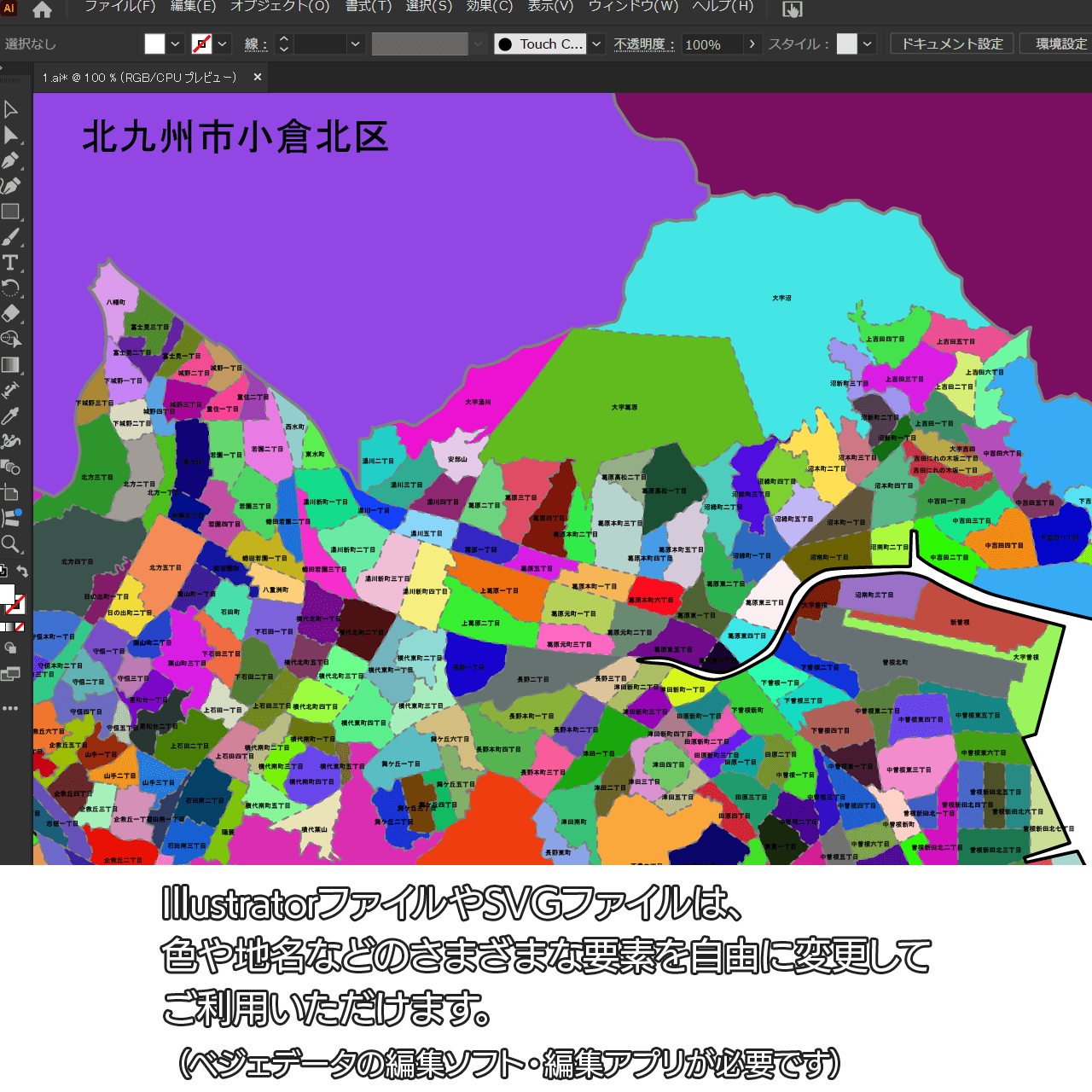The width and height of the screenshot is (1092, 1092).
Task: Open the Touch Calligraphic brush dropdown
Action: click(x=596, y=44)
